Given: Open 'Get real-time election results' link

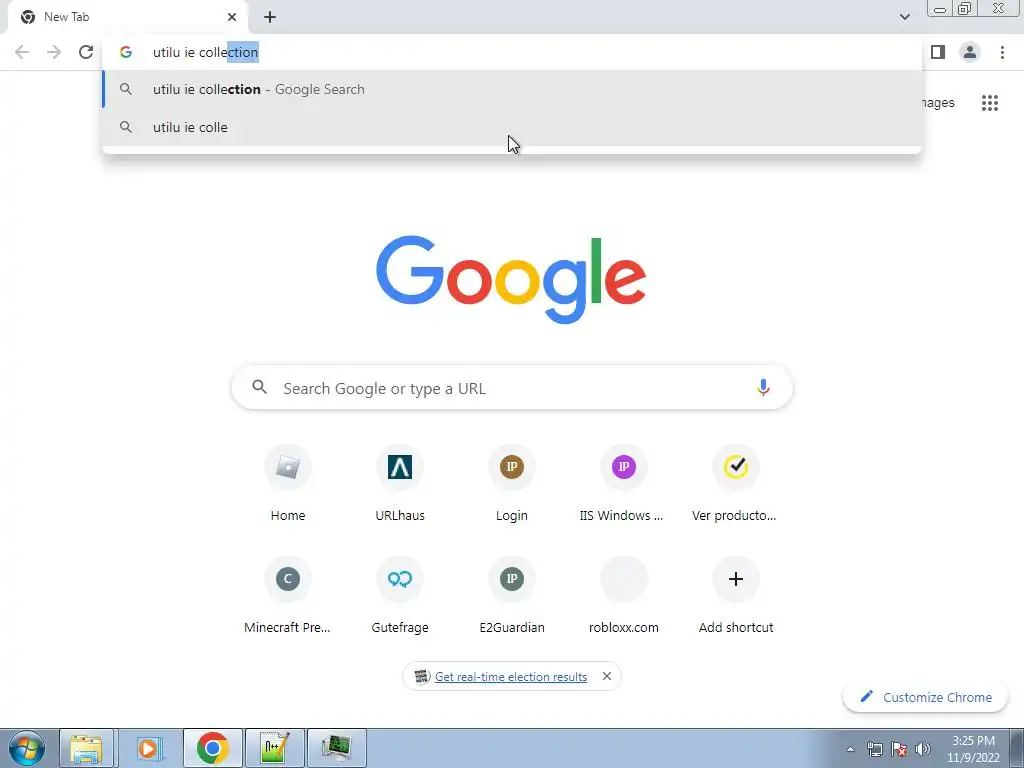Looking at the screenshot, I should pos(511,677).
